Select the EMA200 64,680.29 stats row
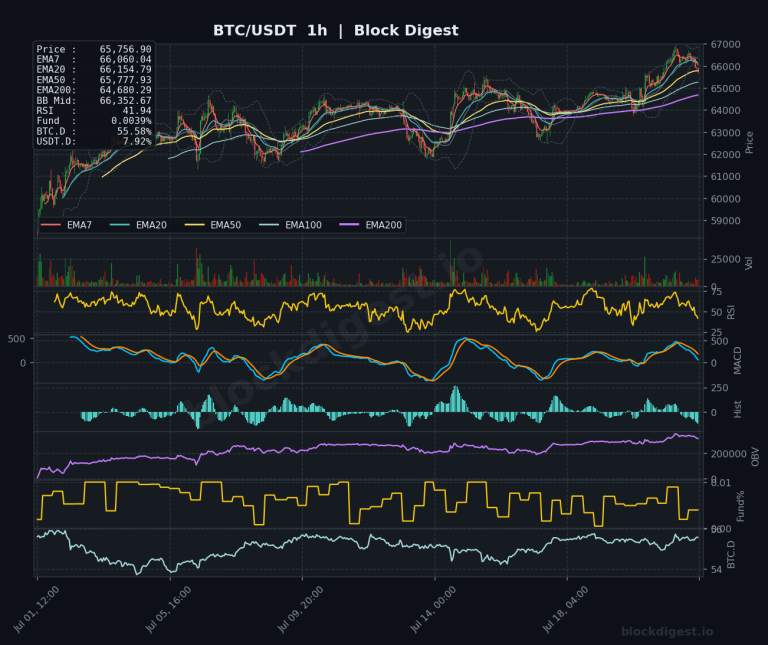This screenshot has height=645, width=768. 94,90
